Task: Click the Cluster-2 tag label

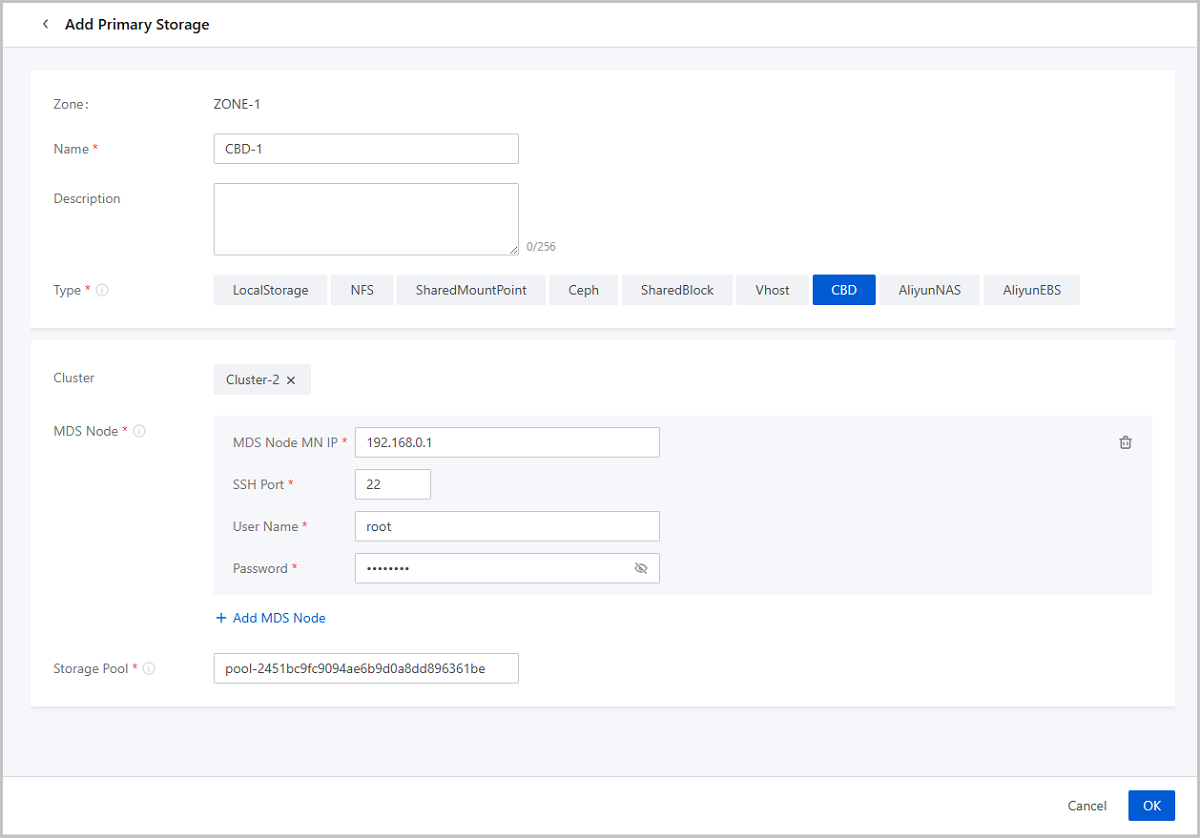Action: [252, 380]
